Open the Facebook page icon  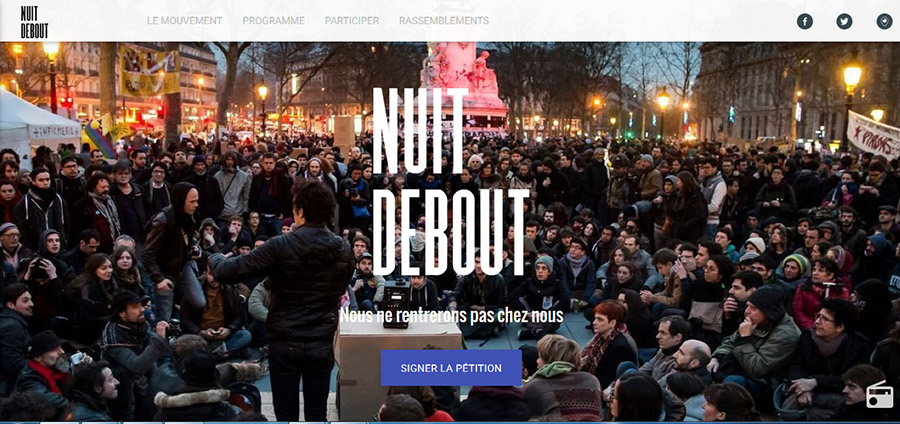[805, 22]
